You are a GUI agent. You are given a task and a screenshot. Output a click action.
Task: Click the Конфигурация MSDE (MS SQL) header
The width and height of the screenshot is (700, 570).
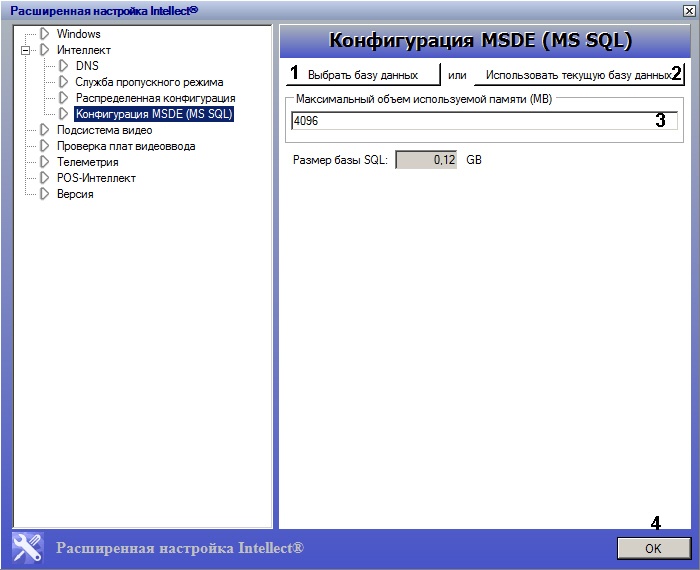click(481, 41)
